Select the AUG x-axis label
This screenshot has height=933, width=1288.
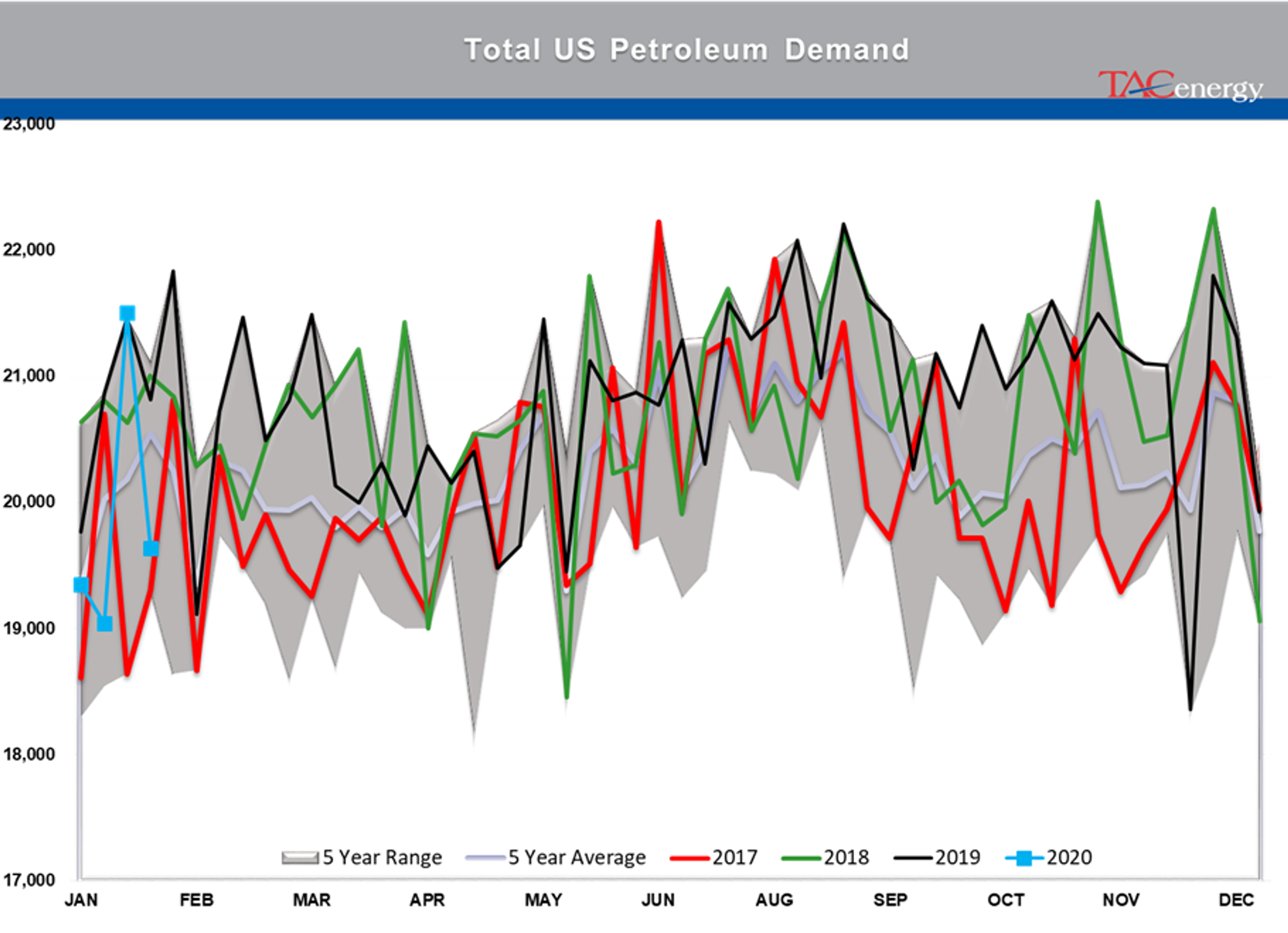point(774,900)
